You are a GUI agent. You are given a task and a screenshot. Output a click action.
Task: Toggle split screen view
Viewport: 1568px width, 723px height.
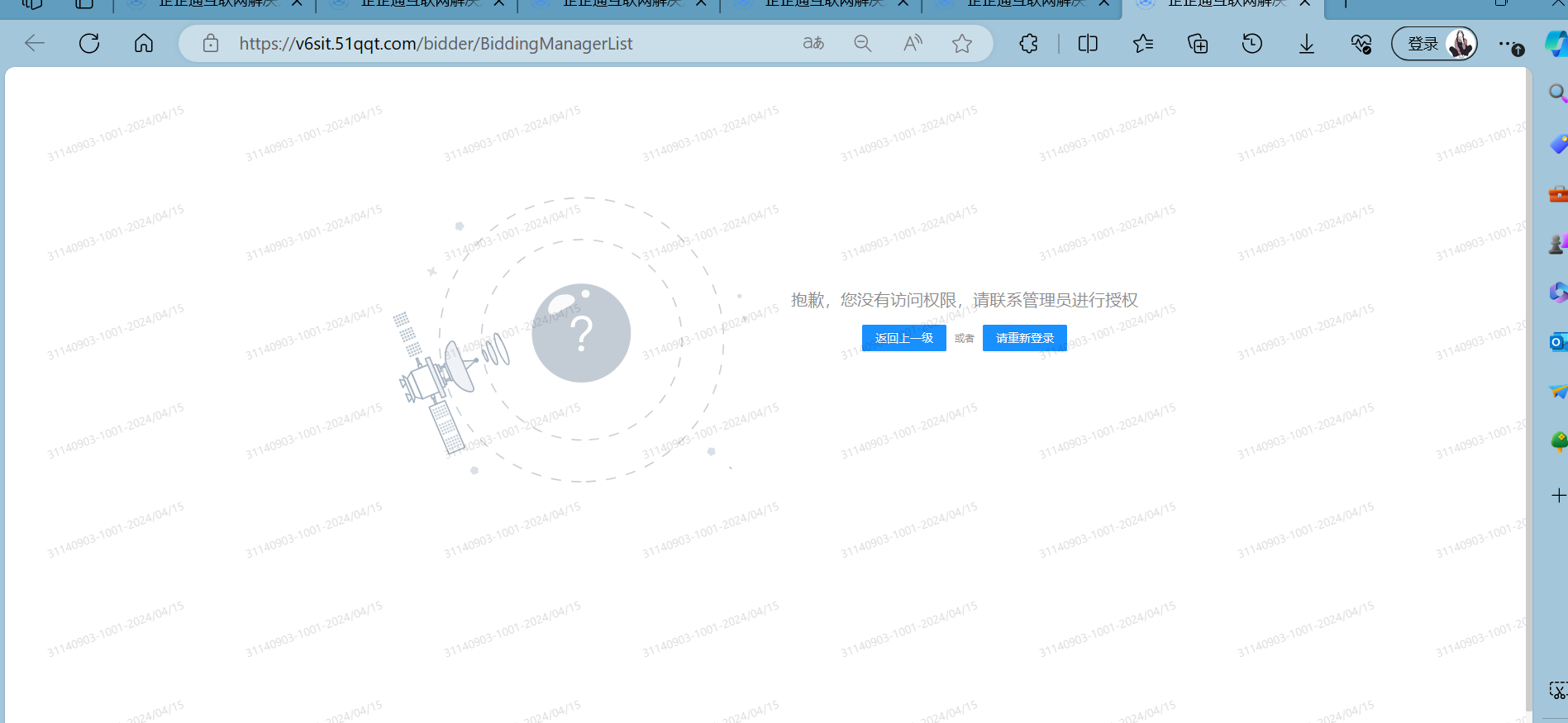click(1088, 43)
